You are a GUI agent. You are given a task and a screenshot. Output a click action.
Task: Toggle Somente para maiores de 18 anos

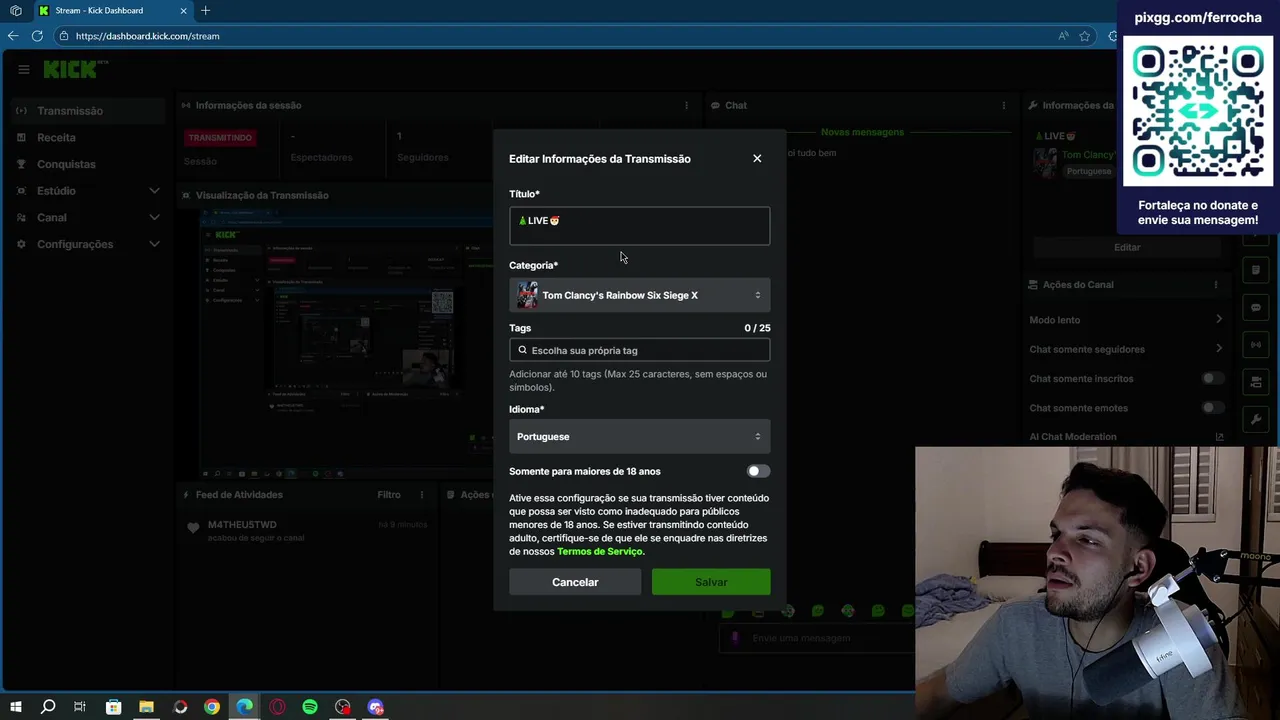758,471
